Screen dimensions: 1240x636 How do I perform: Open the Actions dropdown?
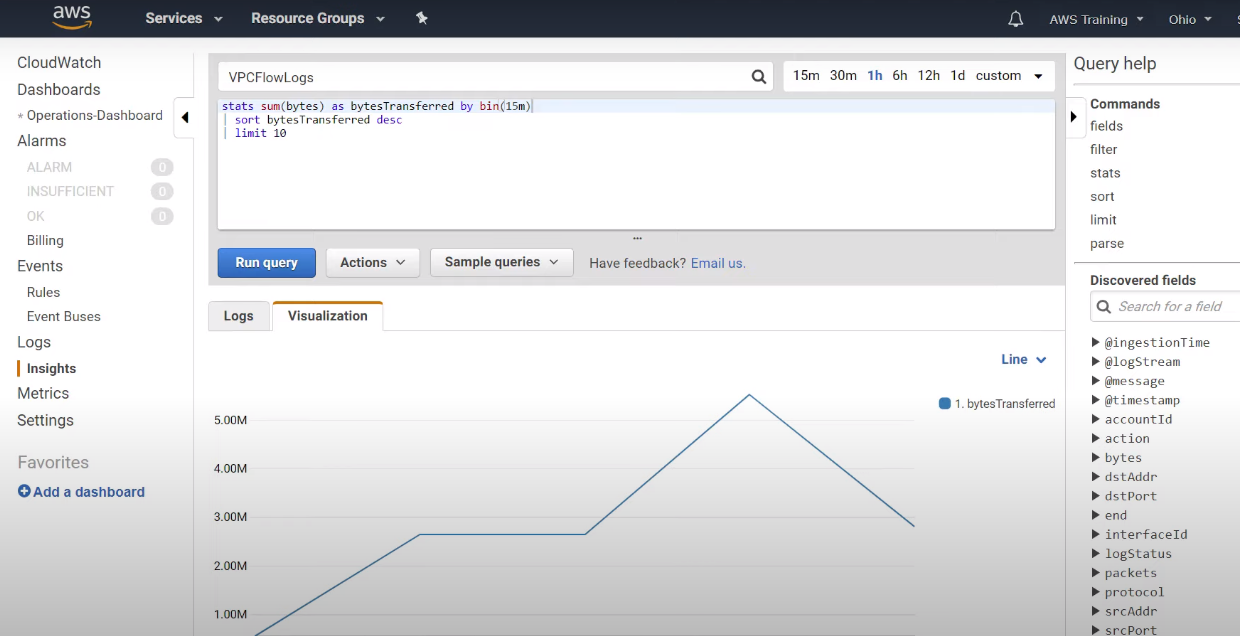pyautogui.click(x=372, y=262)
